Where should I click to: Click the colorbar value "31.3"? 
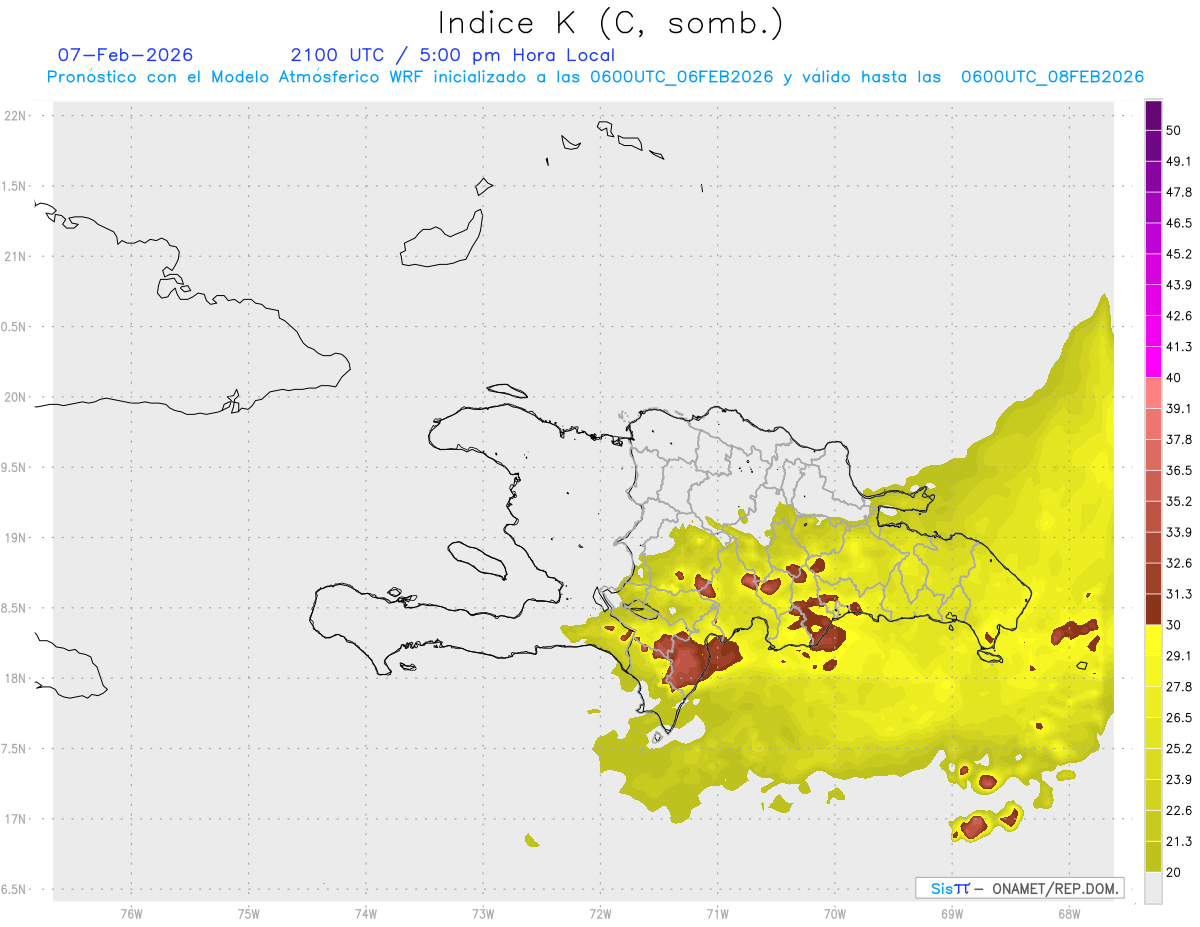[x=1179, y=594]
